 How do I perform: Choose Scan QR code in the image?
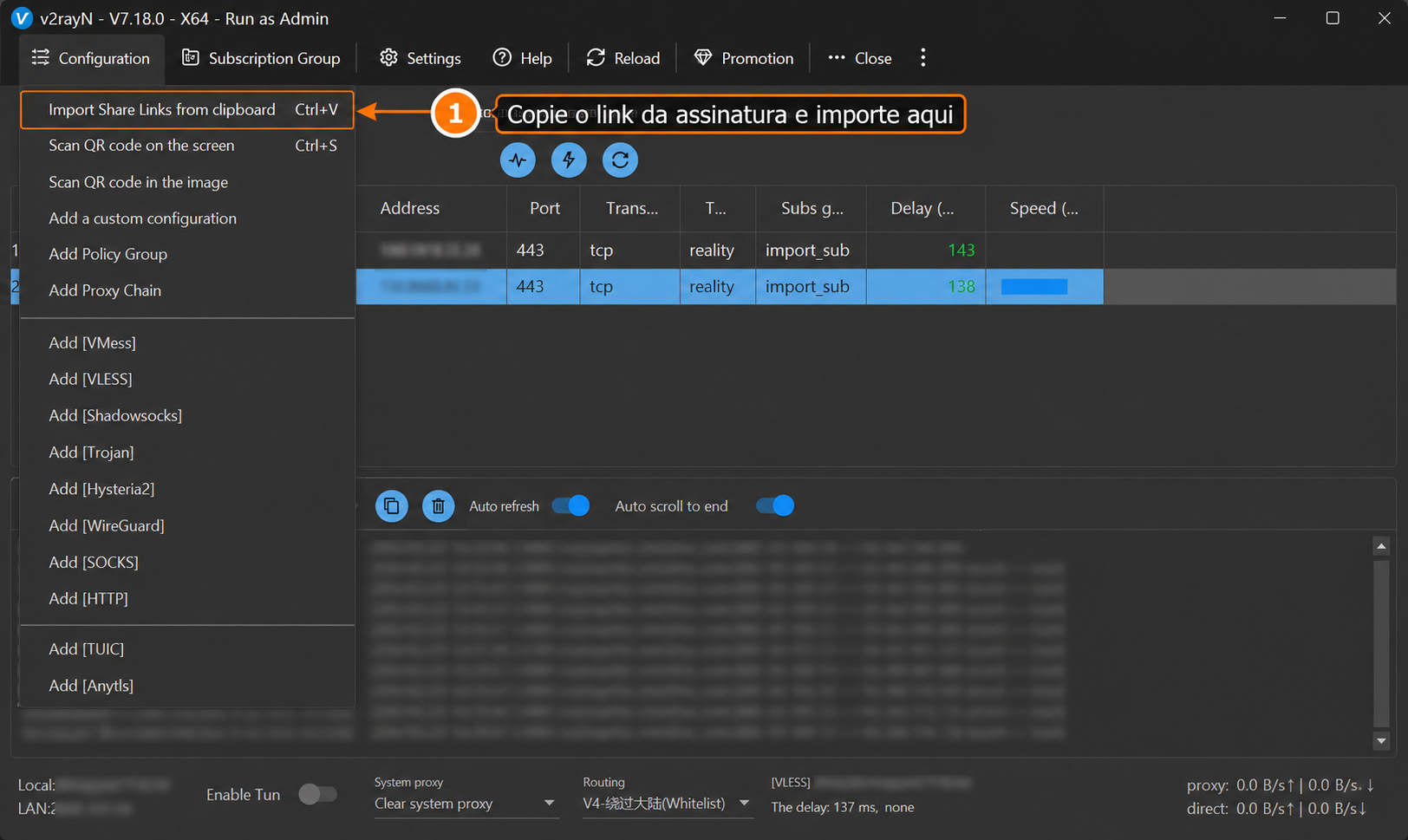[187, 182]
